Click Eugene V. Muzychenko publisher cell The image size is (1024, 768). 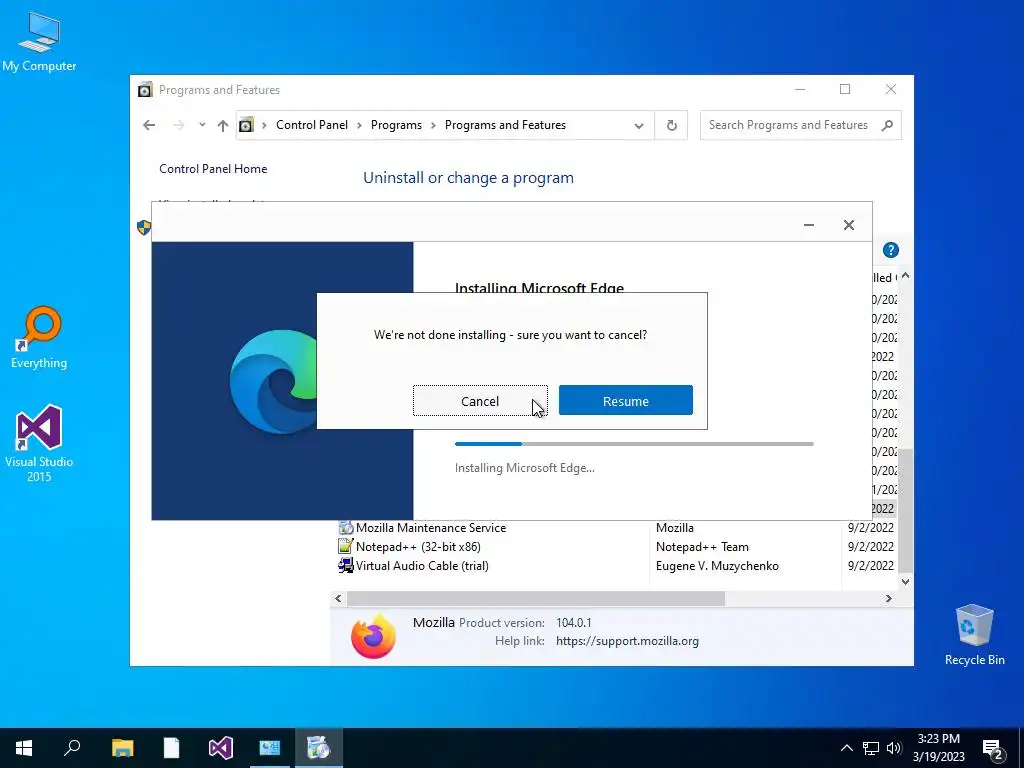717,566
